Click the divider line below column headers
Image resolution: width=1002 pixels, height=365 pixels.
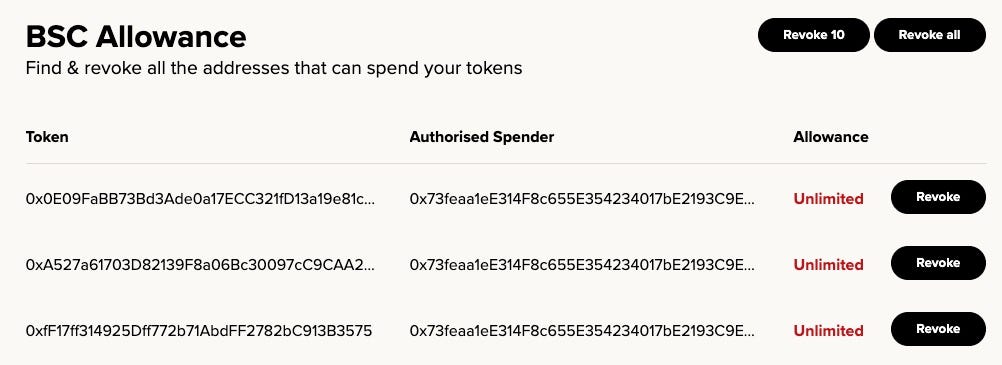[x=505, y=164]
